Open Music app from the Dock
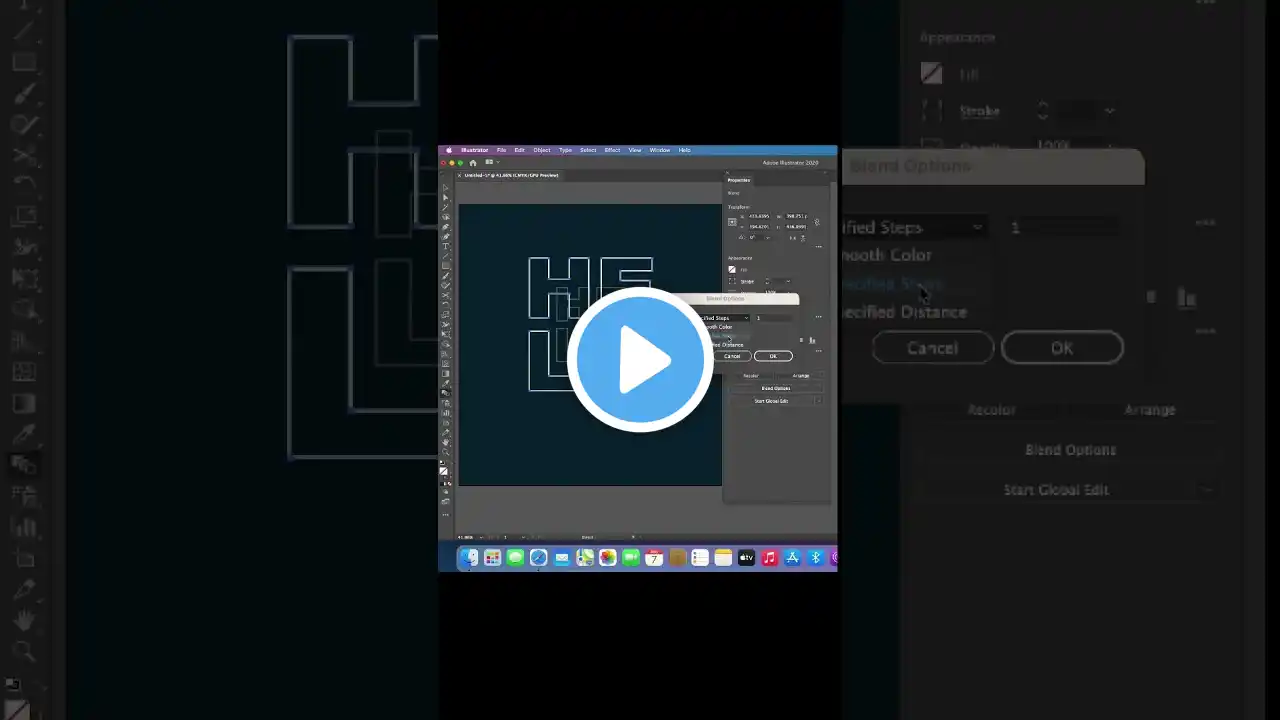 coord(769,558)
